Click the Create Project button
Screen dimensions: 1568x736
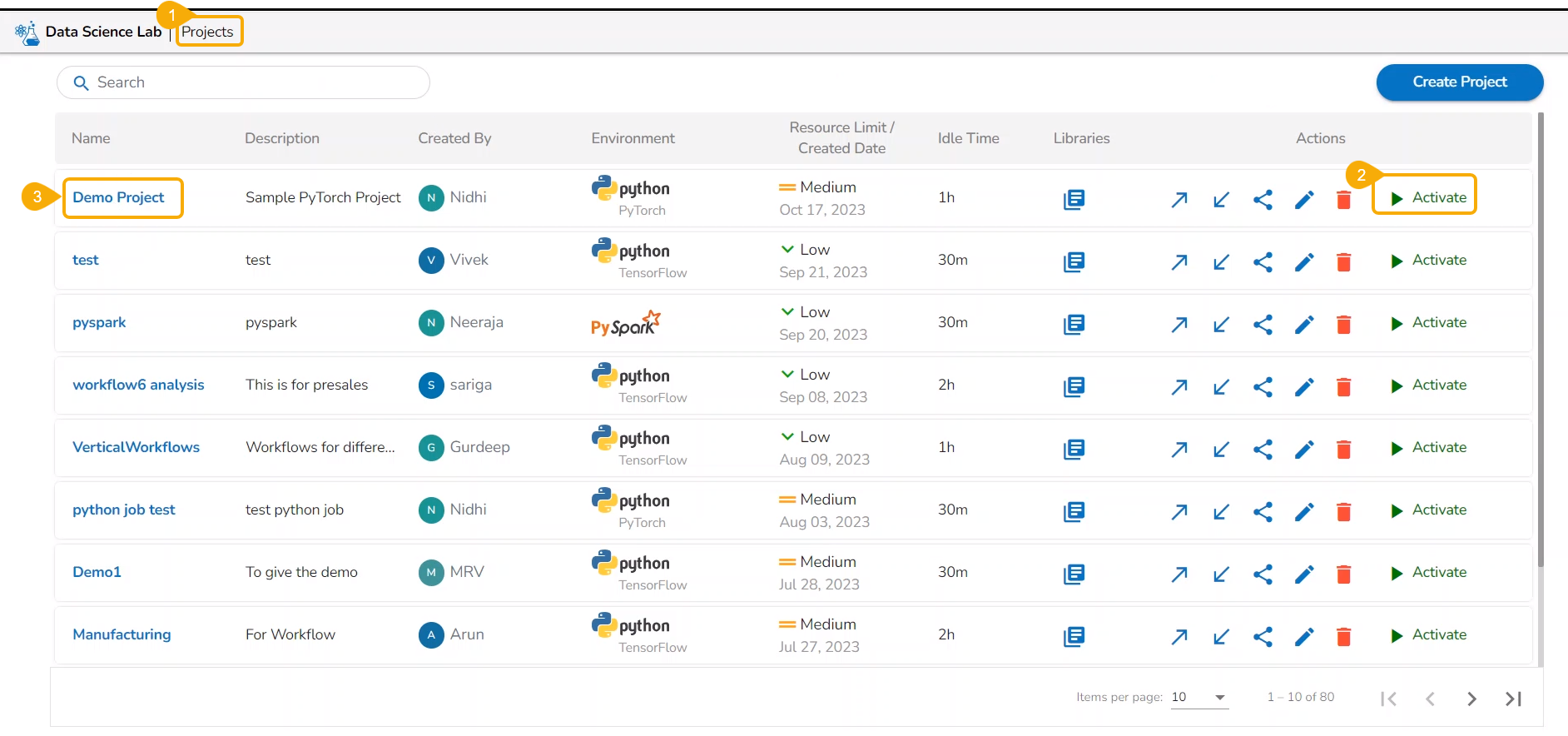tap(1459, 82)
